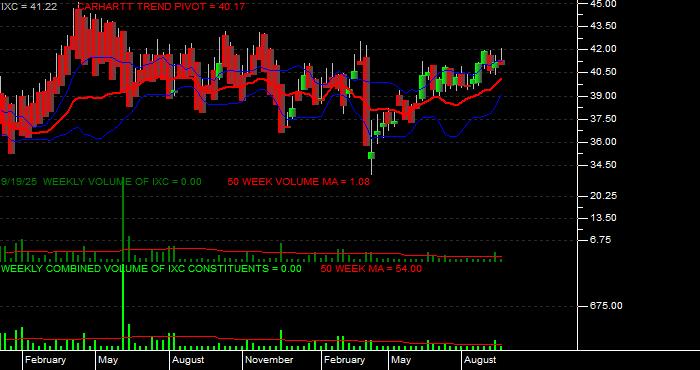
Task: Click the 42.00 price axis value
Action: [603, 49]
